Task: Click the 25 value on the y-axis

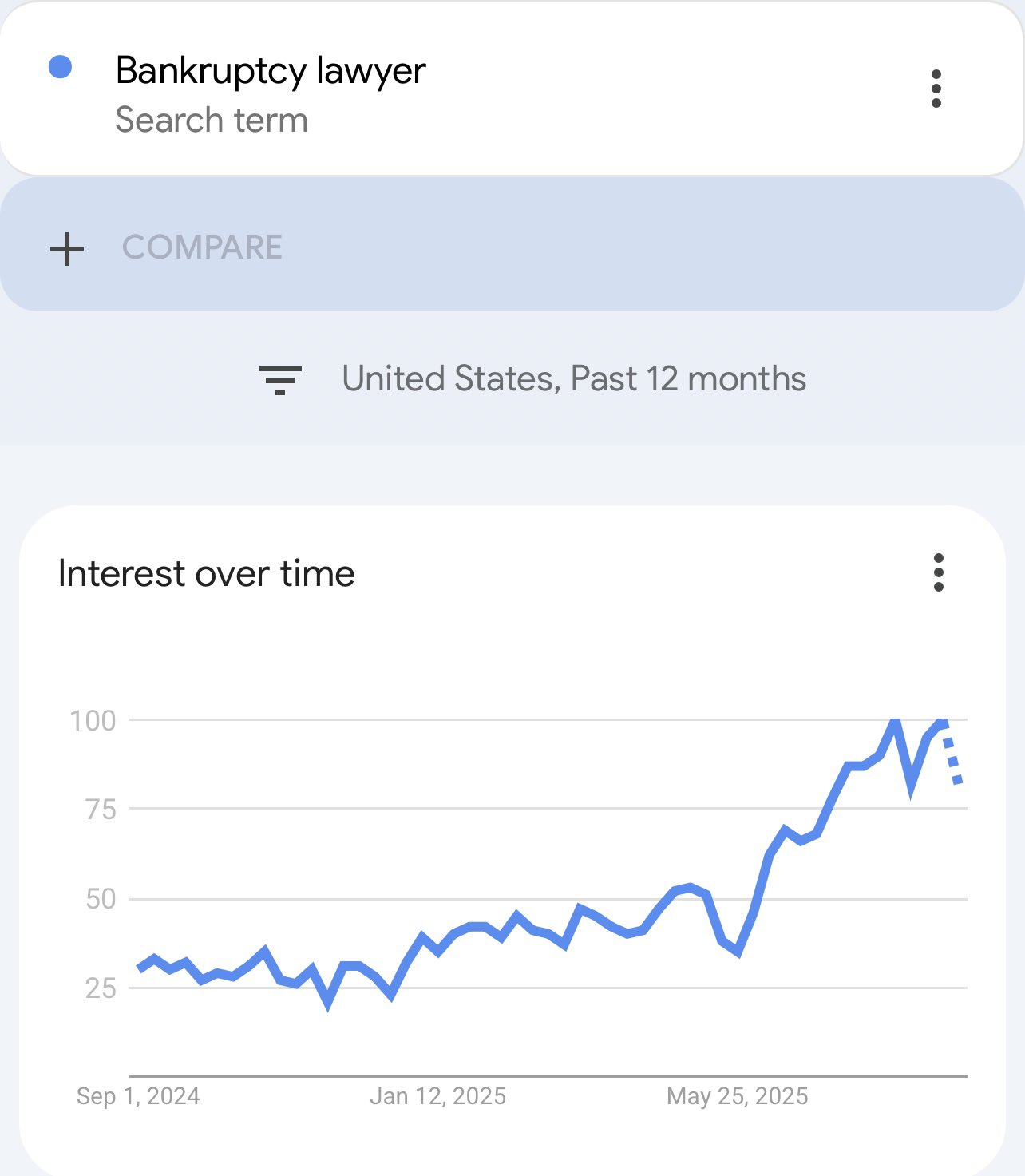Action: coord(101,988)
